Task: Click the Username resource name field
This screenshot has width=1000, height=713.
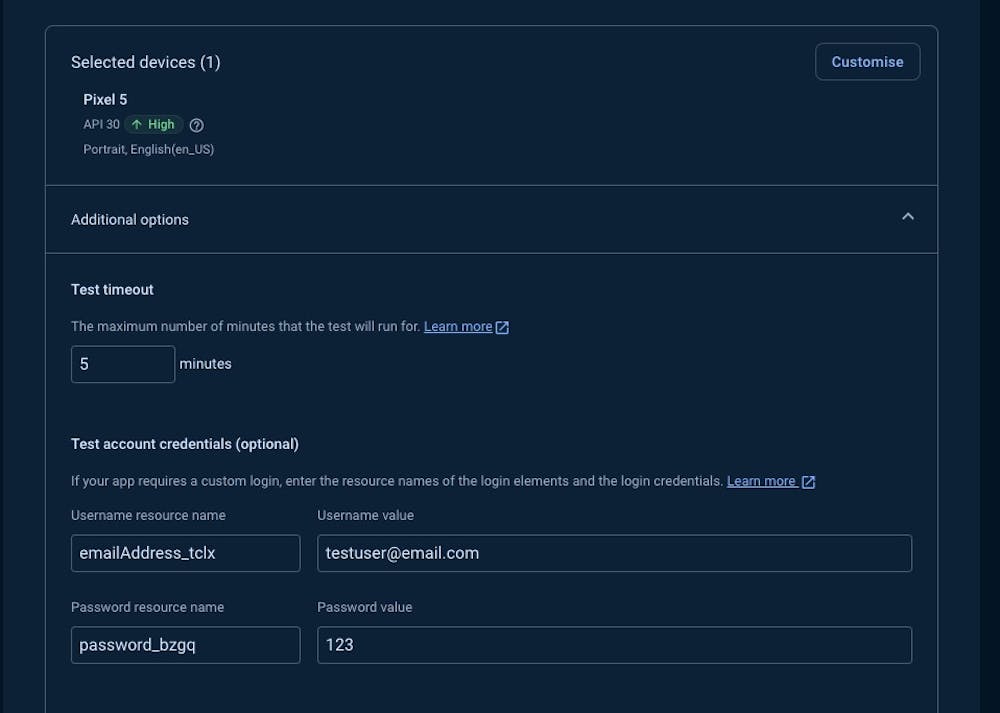Action: click(185, 553)
